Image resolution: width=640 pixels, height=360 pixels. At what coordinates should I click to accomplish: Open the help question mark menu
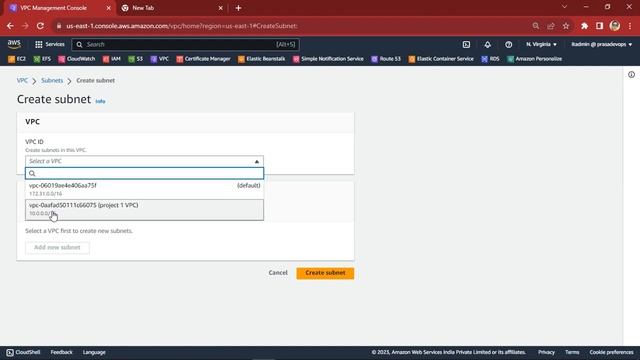(508, 44)
